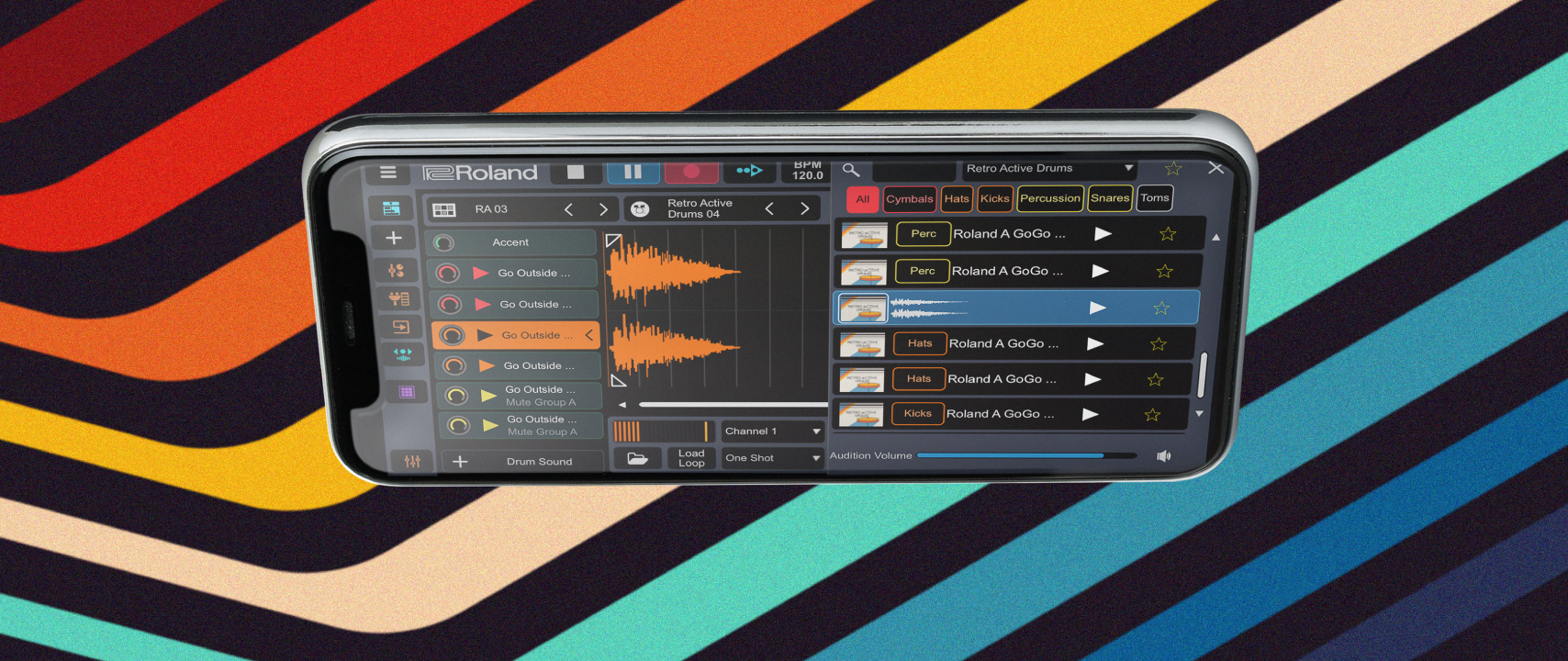Click the browser search input field
This screenshot has height=661, width=1568.
pos(914,170)
